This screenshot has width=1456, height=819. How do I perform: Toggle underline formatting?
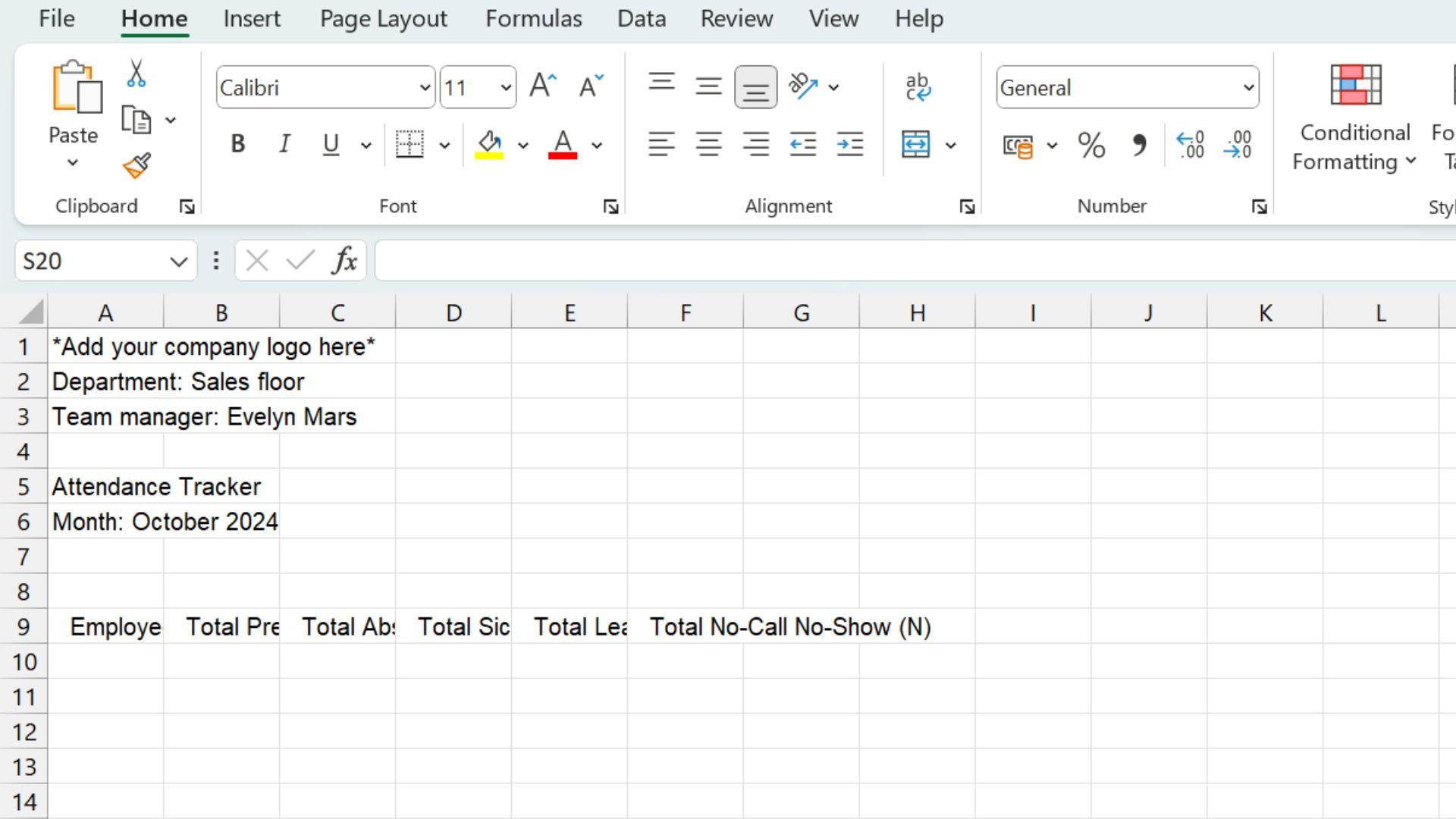(330, 144)
